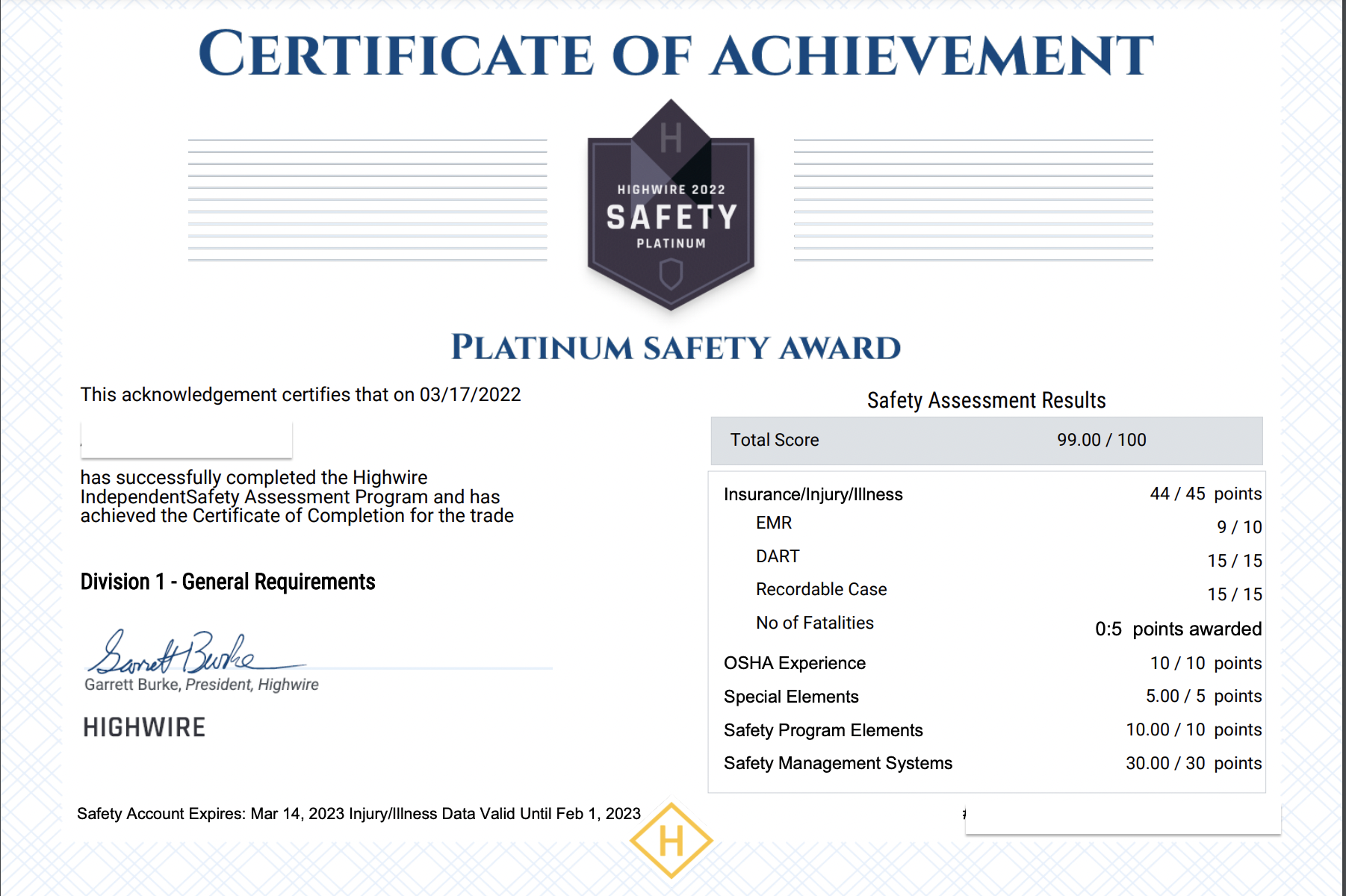
Task: Click the Recordable Case 15 / 15 value
Action: [x=1235, y=594]
